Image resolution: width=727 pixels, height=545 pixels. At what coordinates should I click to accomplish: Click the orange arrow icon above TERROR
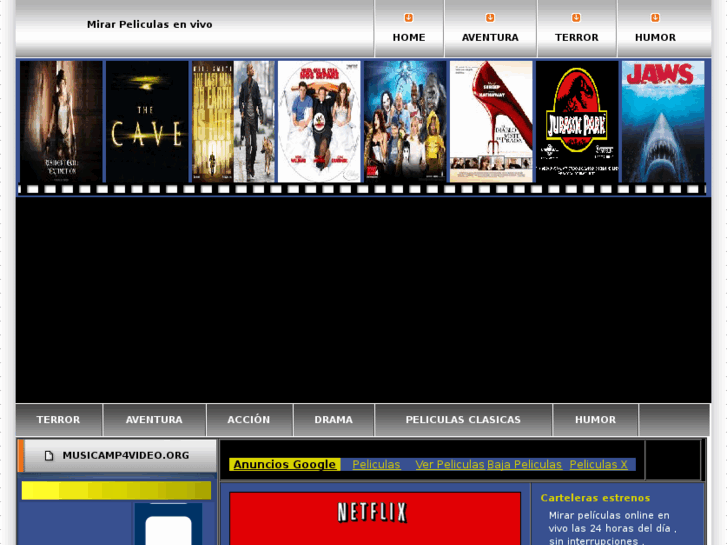click(x=576, y=18)
